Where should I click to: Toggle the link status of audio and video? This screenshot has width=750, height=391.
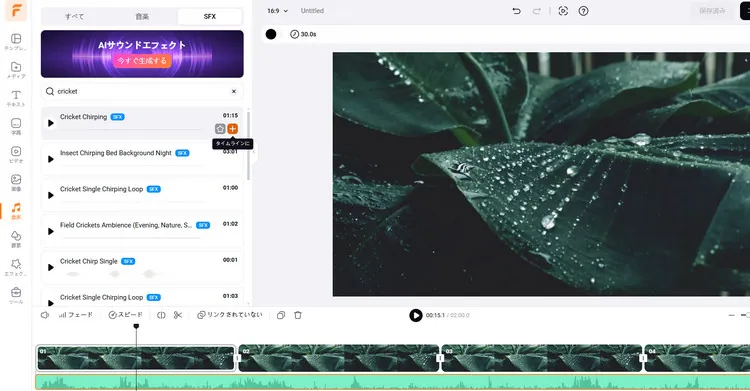(230, 315)
